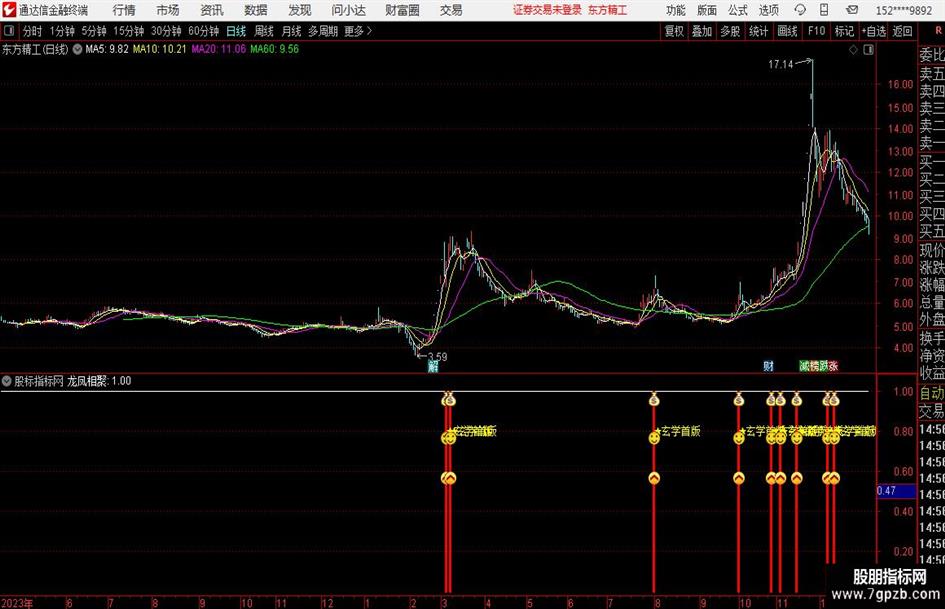Screen dimensions: 945x609
Task: Click the account 152****9892
Action: (904, 11)
